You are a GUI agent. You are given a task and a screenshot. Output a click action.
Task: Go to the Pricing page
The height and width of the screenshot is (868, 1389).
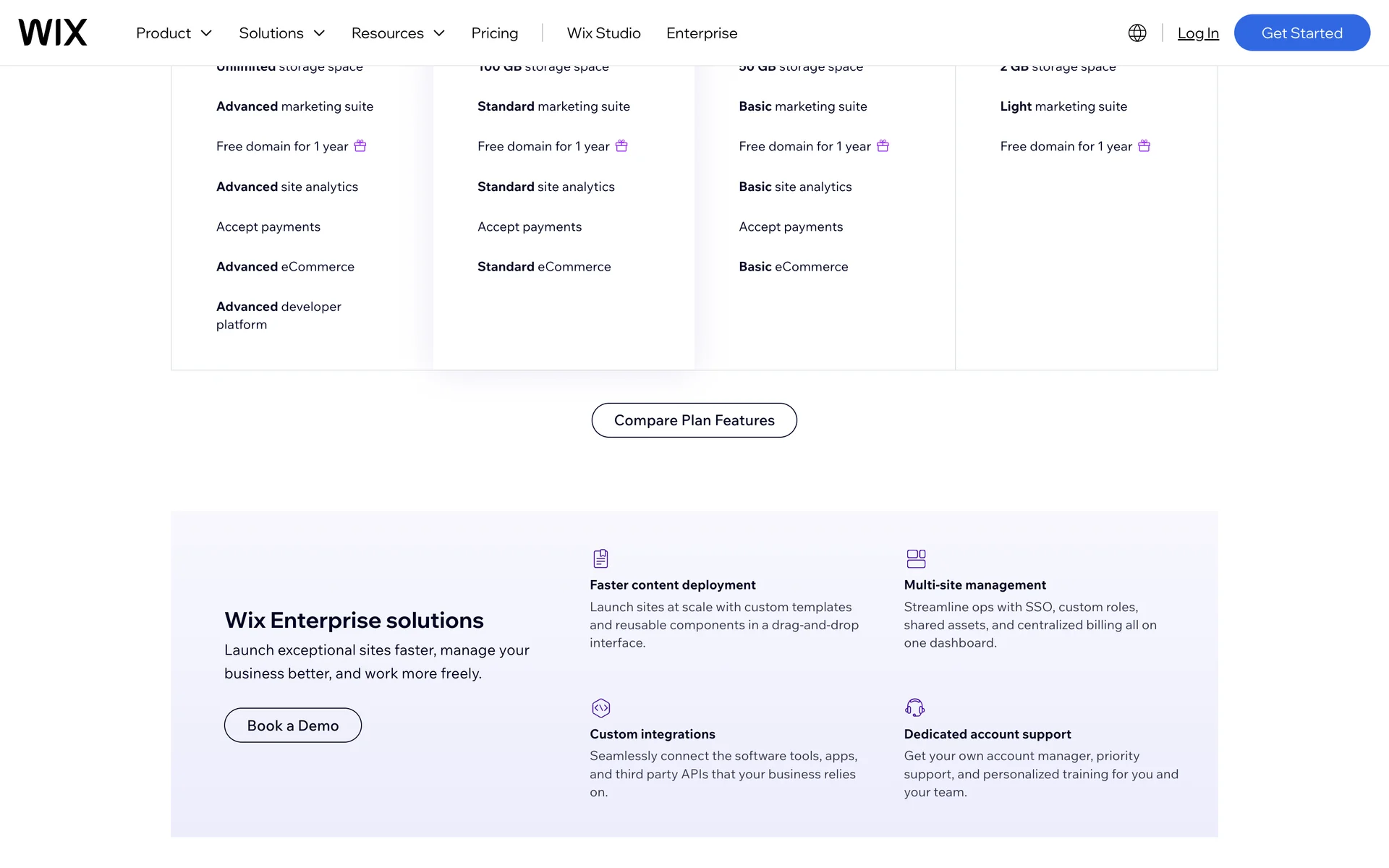coord(495,33)
